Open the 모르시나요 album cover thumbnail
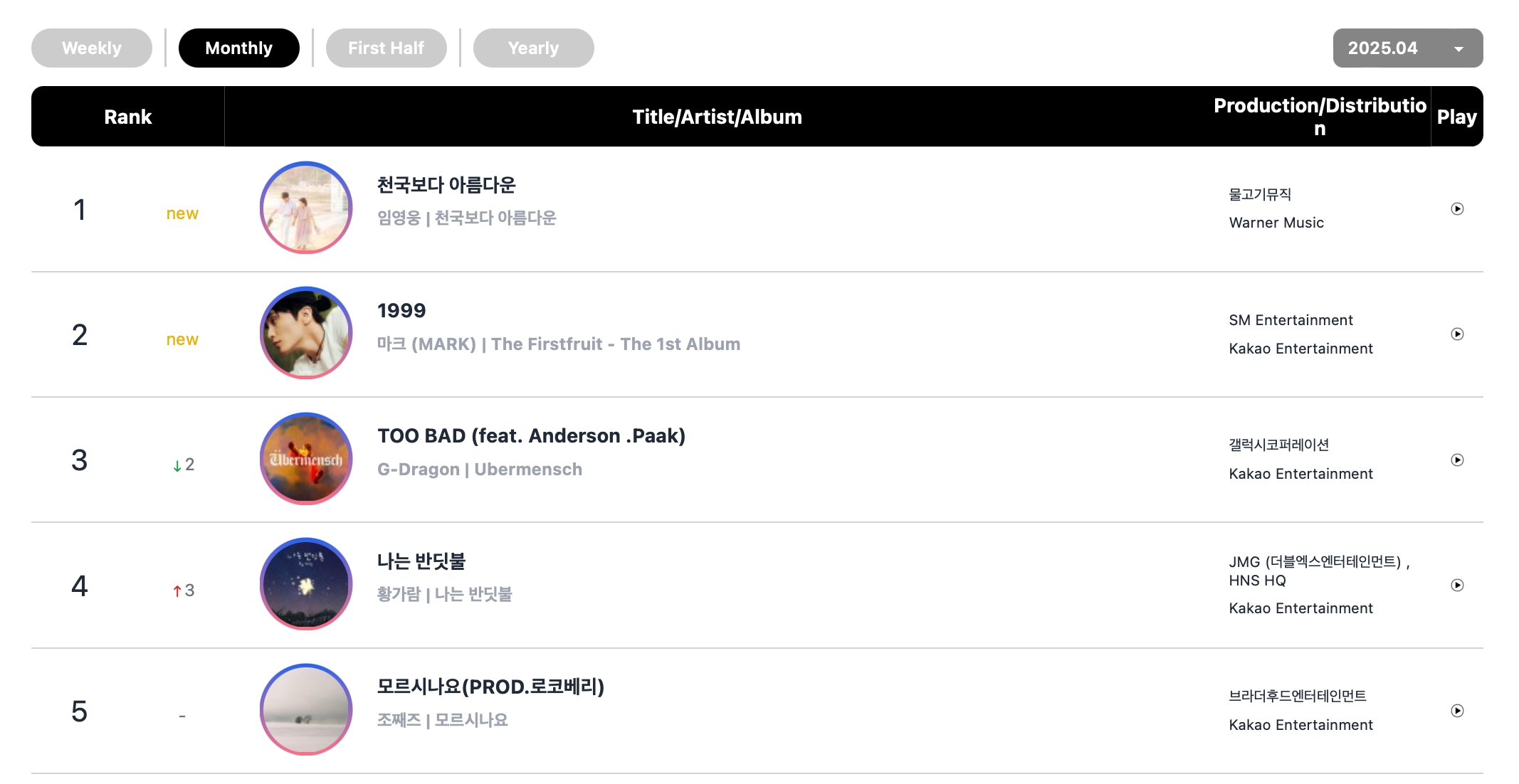This screenshot has height=784, width=1519. point(306,710)
